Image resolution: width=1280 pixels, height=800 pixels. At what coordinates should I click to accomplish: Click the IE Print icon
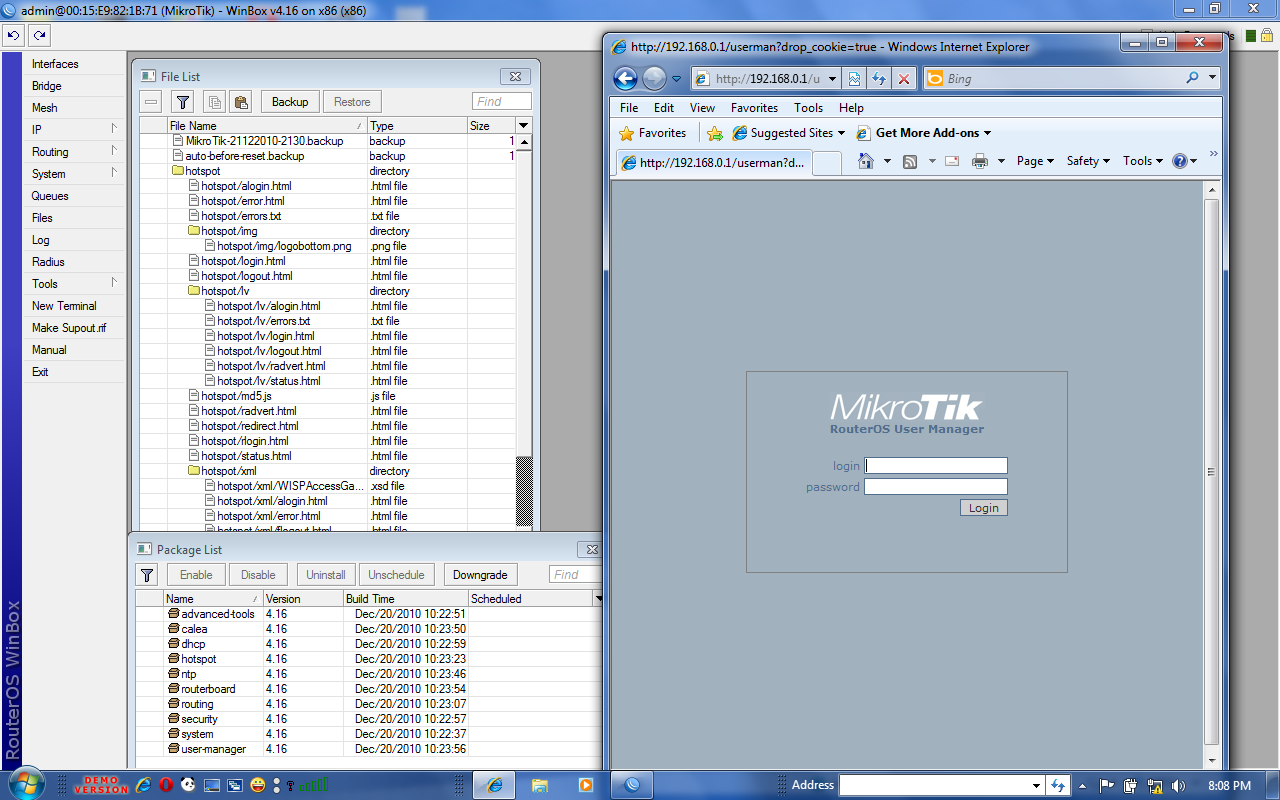click(x=980, y=161)
